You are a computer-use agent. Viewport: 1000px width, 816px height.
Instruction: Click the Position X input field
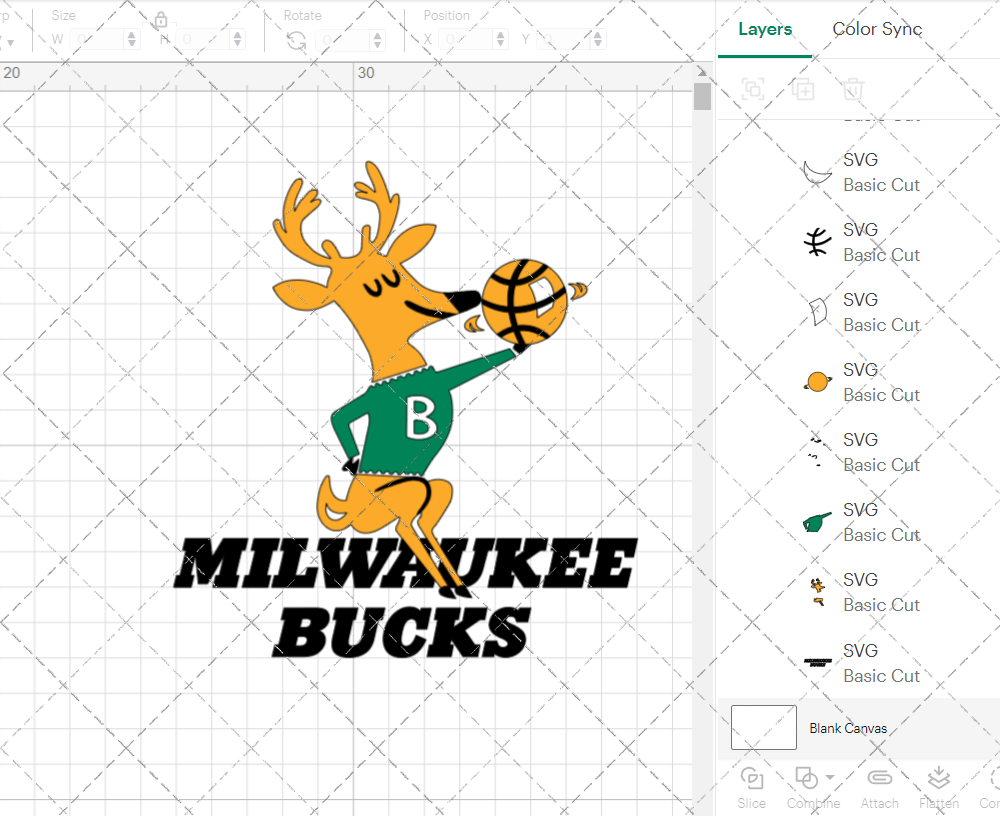pyautogui.click(x=467, y=40)
